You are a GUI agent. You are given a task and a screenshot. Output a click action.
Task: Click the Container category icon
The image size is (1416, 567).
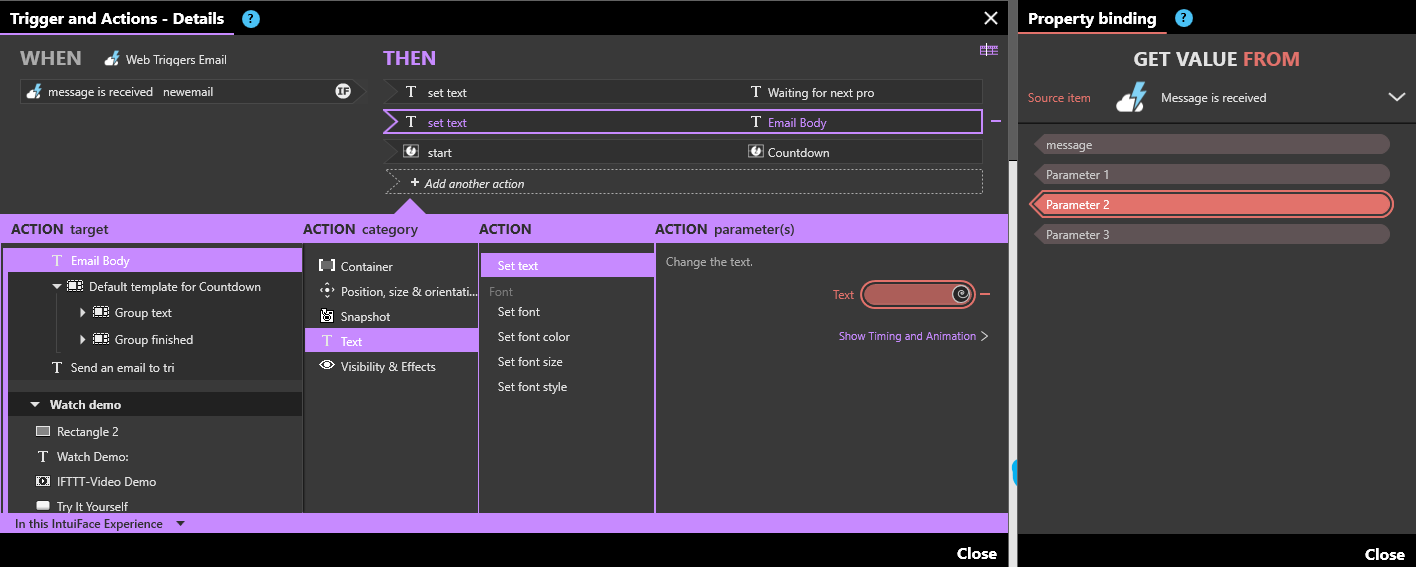[326, 266]
